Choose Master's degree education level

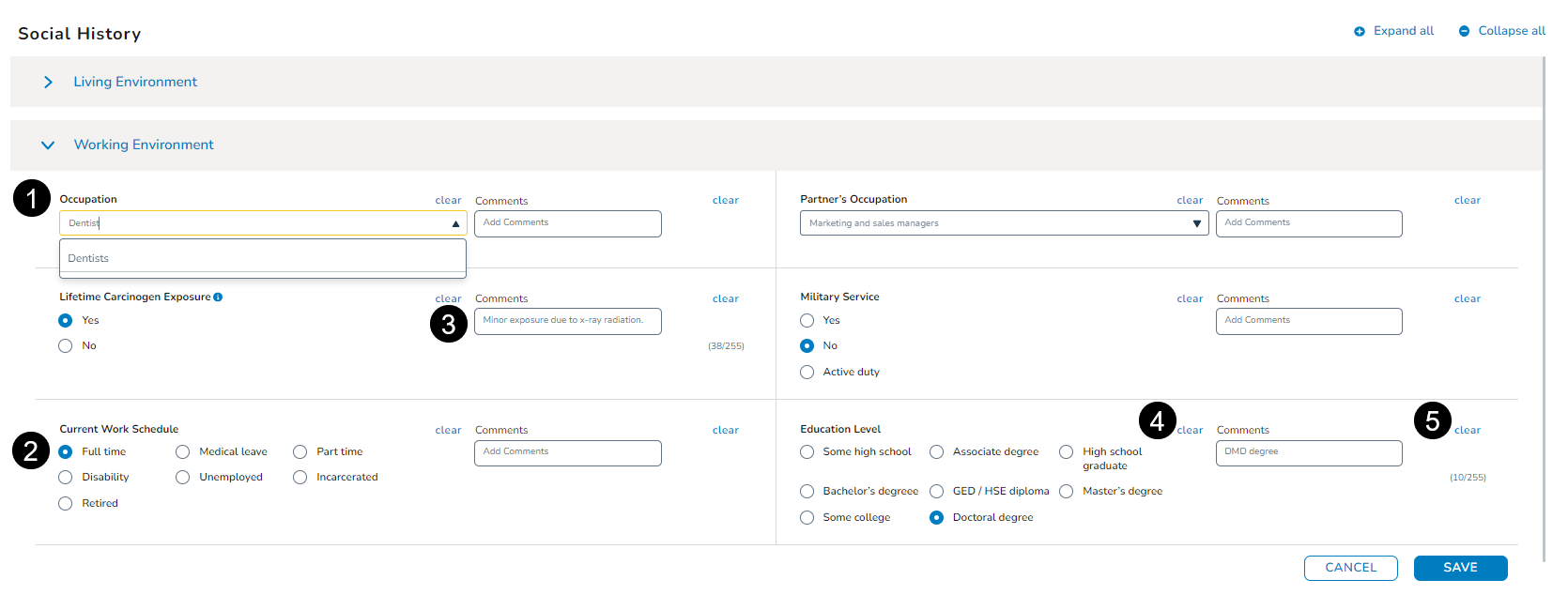point(1067,492)
